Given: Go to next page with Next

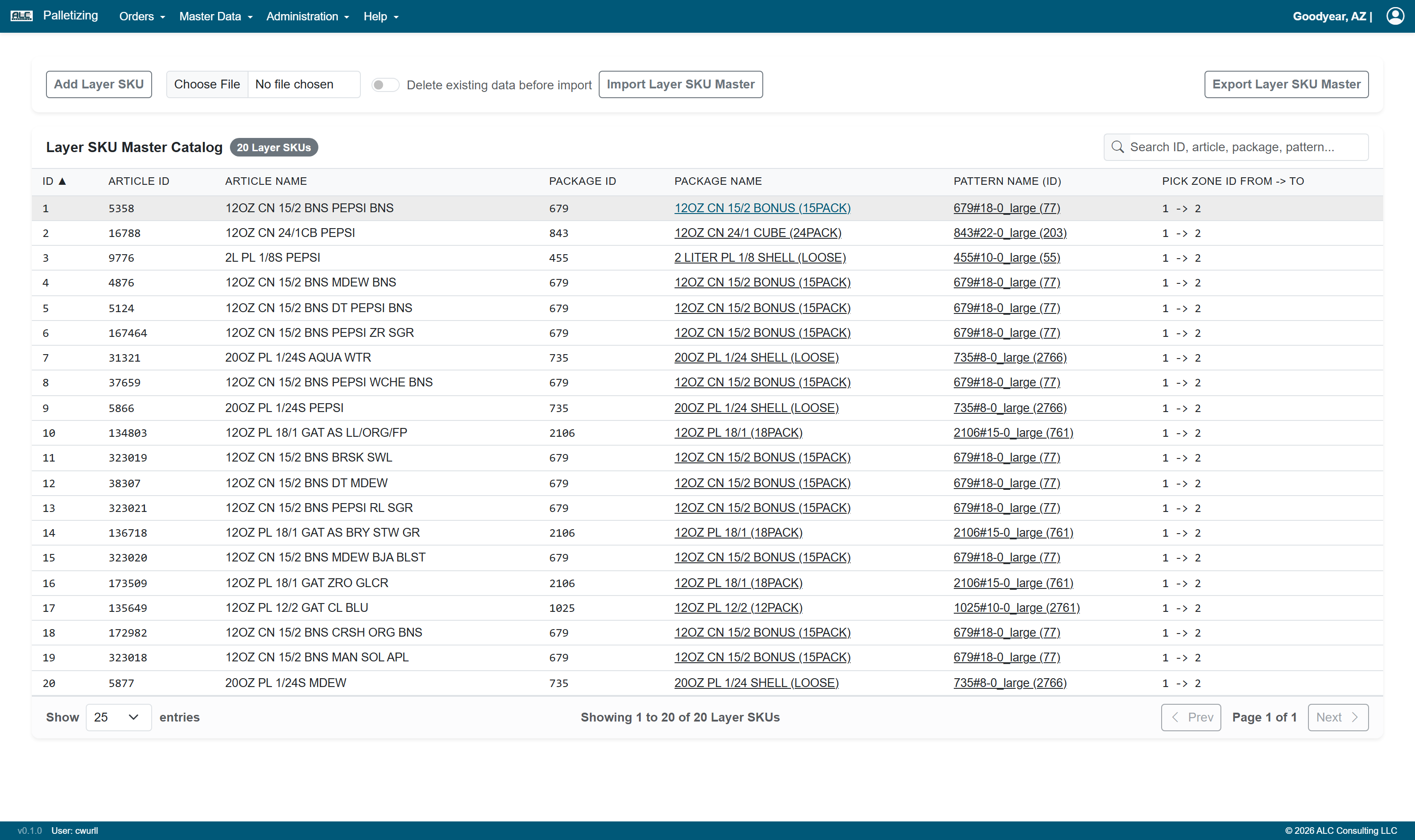Looking at the screenshot, I should coord(1338,717).
